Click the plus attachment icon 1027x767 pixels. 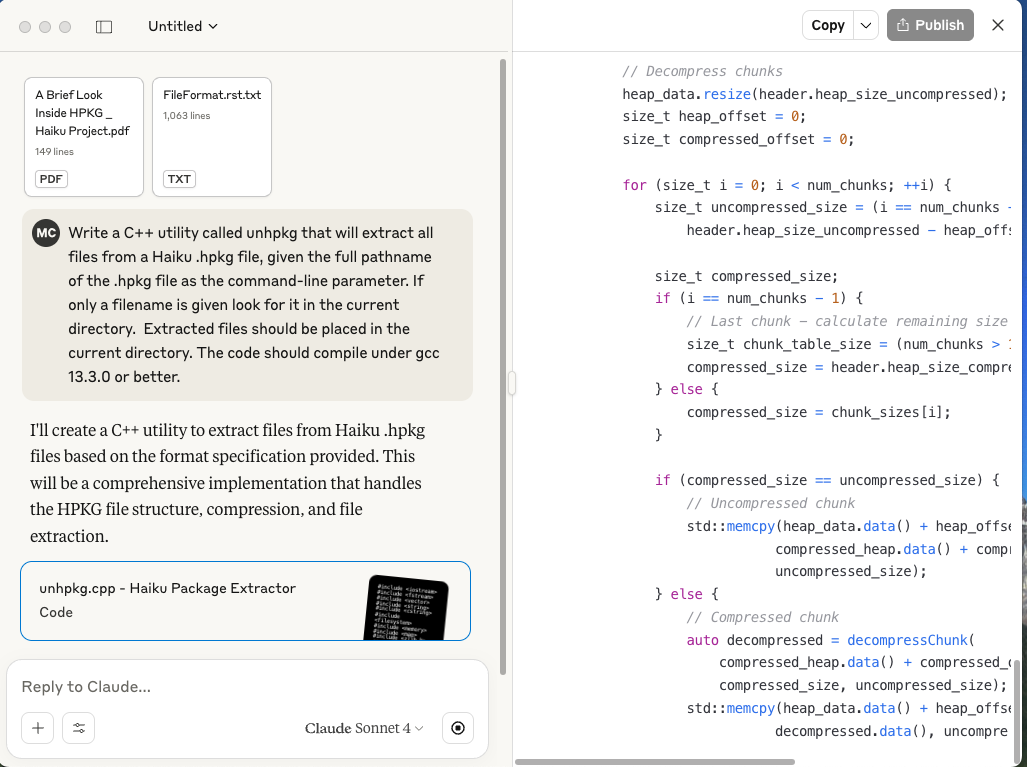tap(37, 728)
